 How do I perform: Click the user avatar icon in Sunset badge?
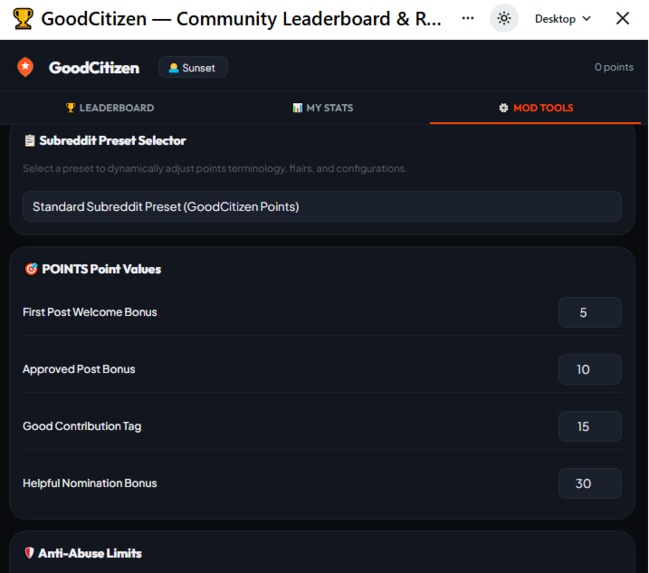click(x=174, y=67)
